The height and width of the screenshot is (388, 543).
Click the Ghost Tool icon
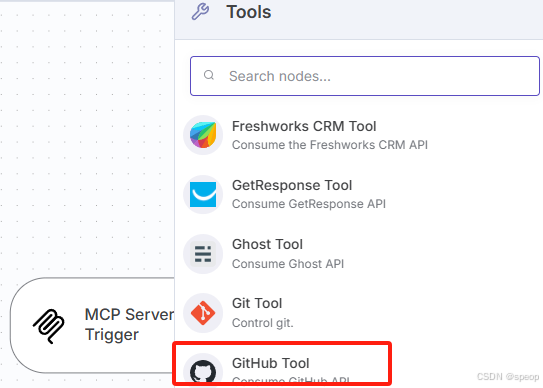(x=203, y=254)
